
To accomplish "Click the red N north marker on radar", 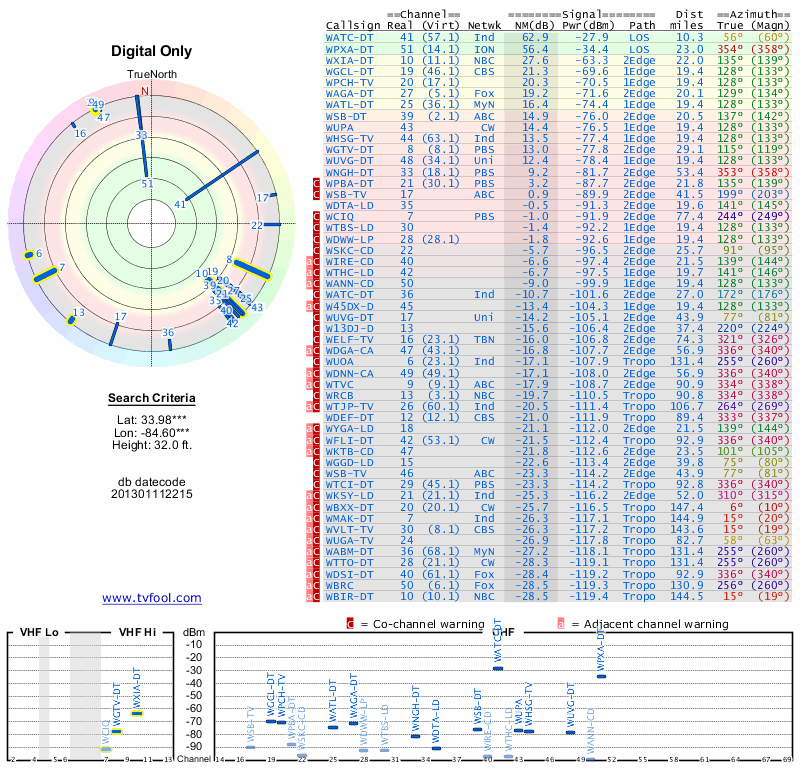I will tap(145, 91).
